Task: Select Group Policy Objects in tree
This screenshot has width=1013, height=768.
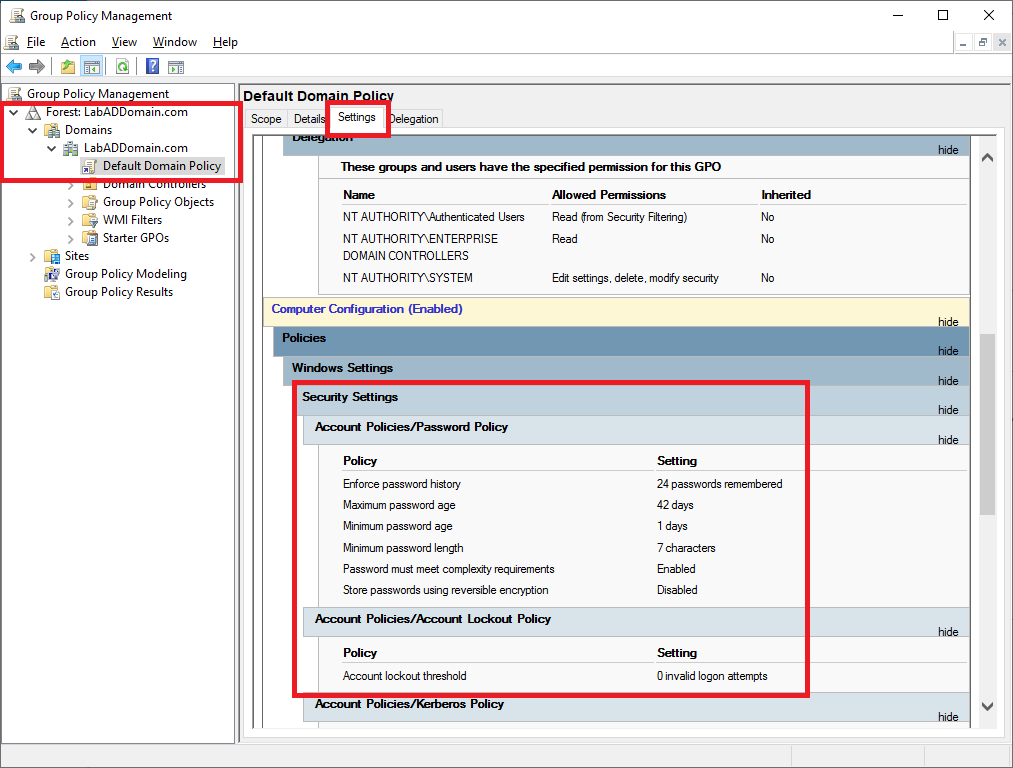Action: coord(158,202)
